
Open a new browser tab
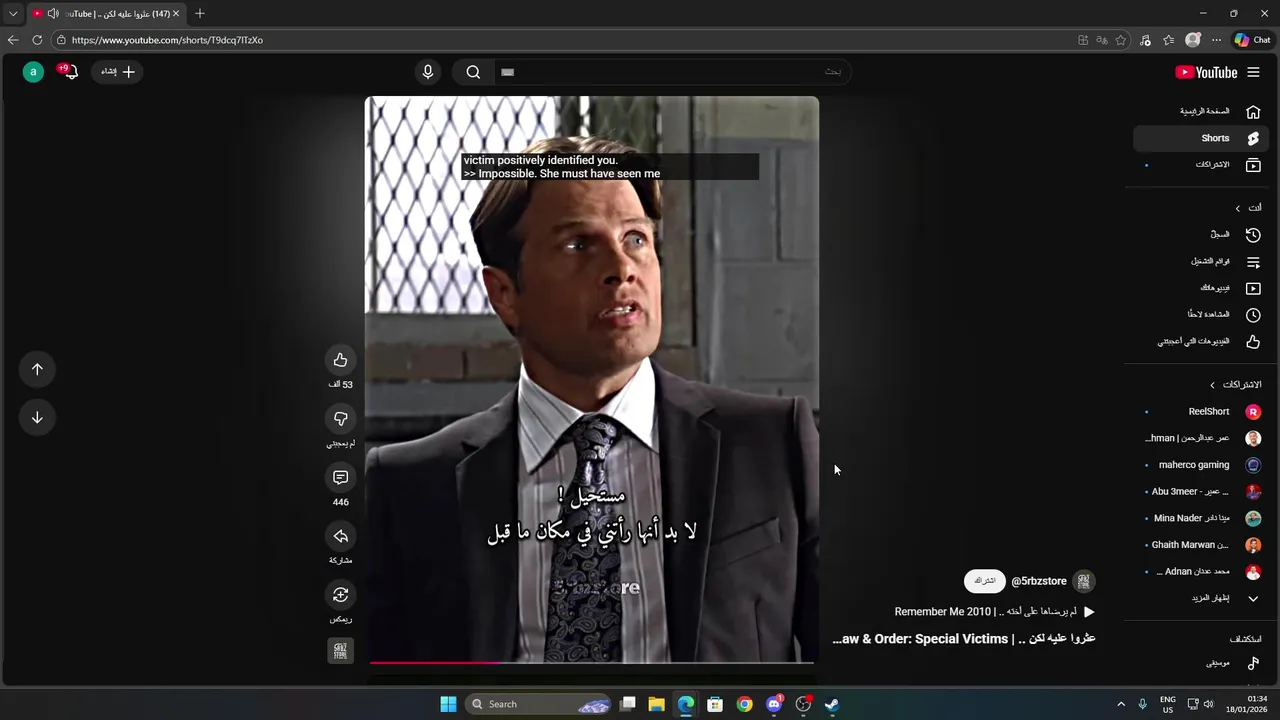(200, 14)
